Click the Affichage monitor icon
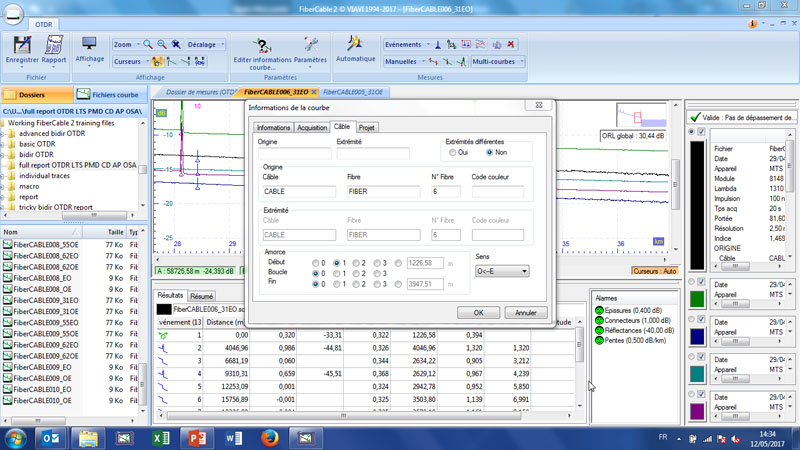 89,45
